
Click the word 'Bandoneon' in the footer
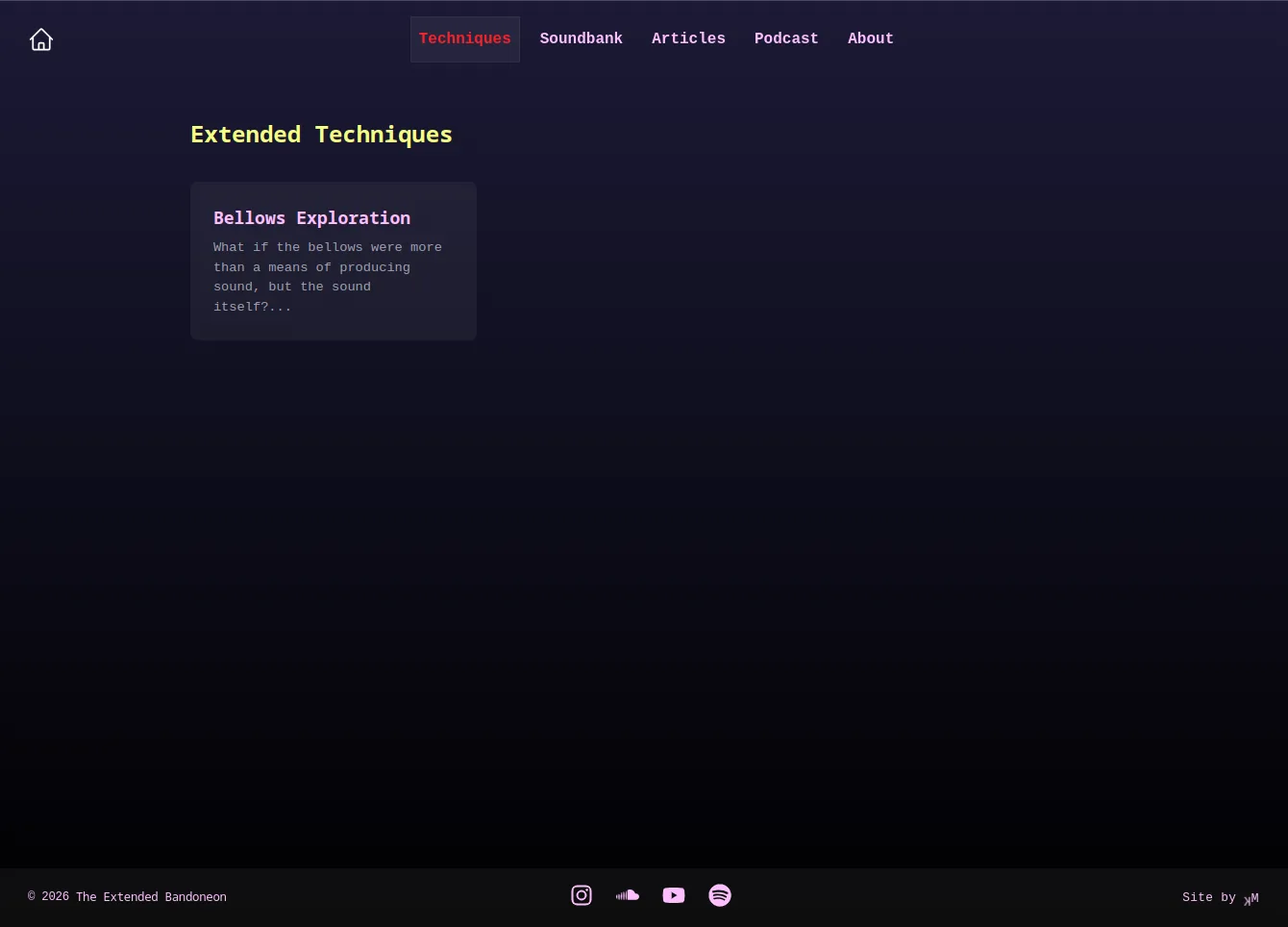coord(196,896)
